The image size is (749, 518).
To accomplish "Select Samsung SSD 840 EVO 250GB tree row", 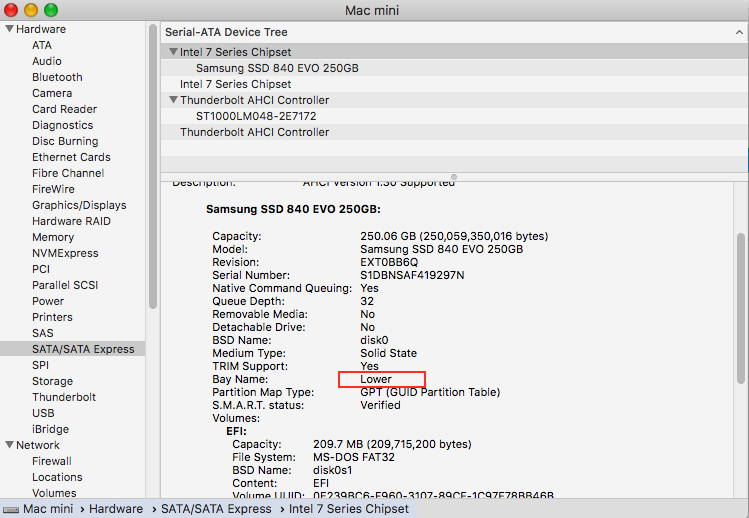I will [454, 68].
